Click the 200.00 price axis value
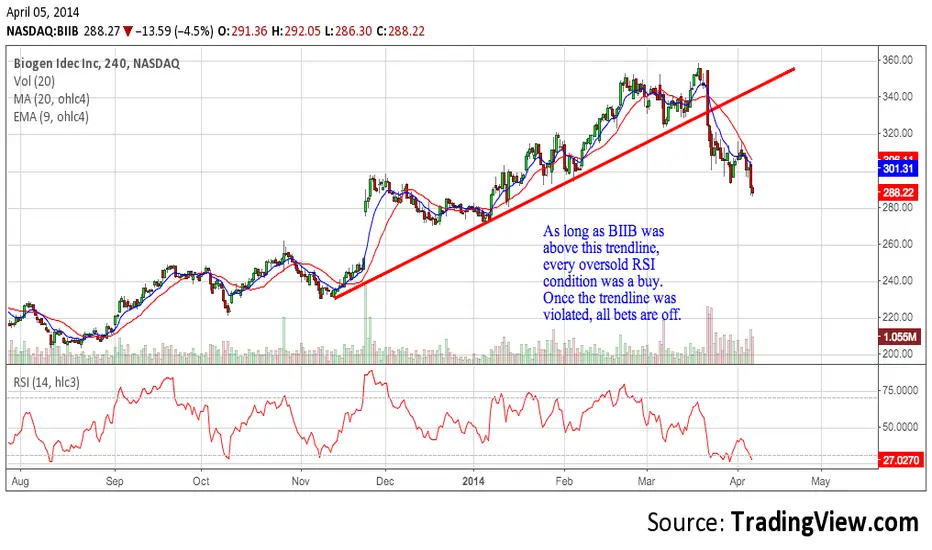Viewport: 932px width, 550px height. pyautogui.click(x=898, y=354)
